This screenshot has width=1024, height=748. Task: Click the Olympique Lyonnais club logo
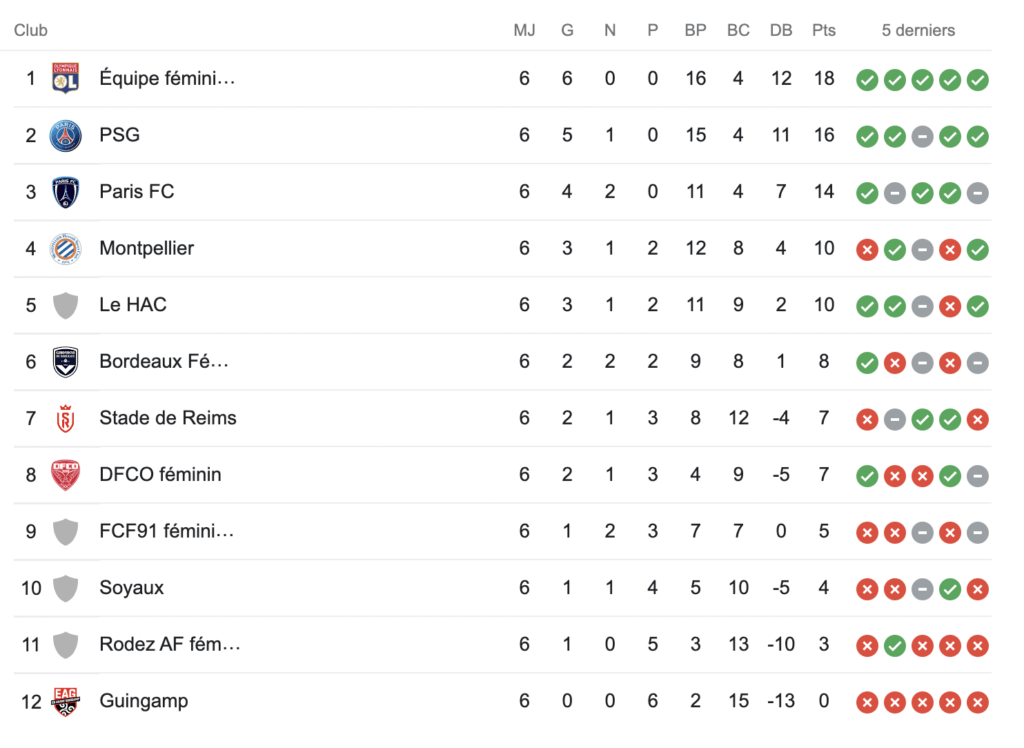[x=65, y=78]
